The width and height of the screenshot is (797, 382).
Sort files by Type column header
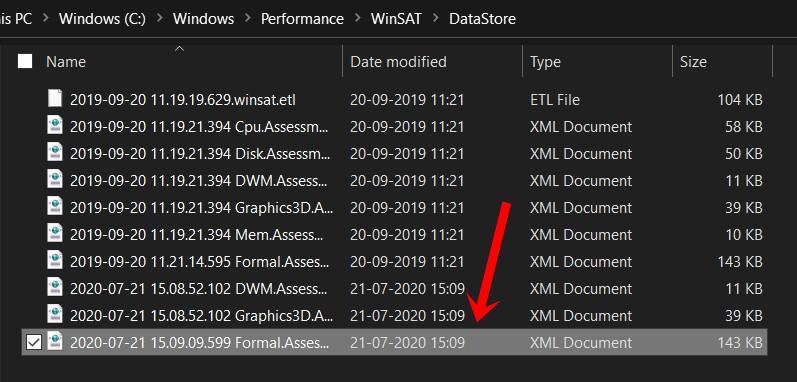pos(597,62)
